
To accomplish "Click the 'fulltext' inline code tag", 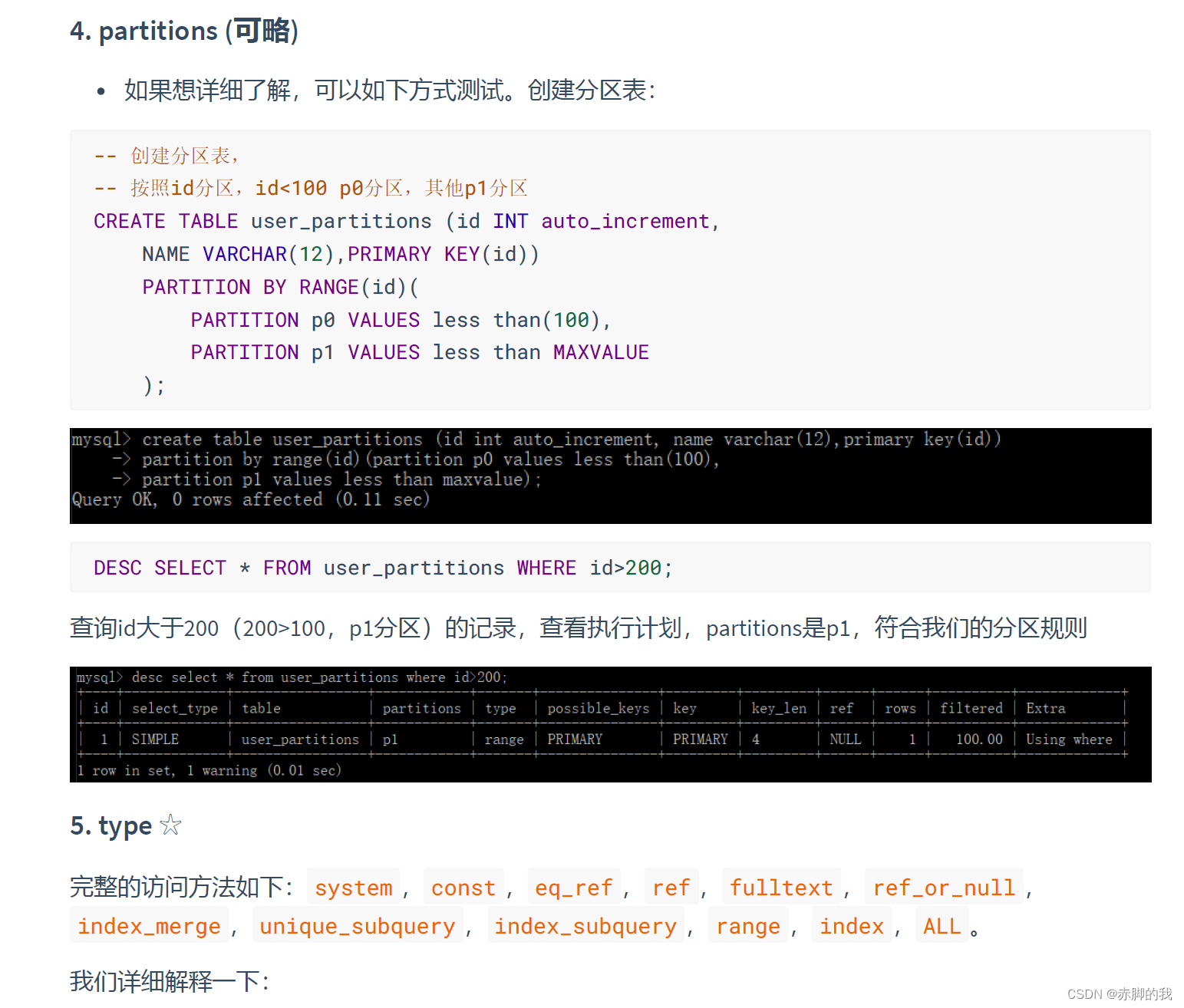I will (x=781, y=888).
